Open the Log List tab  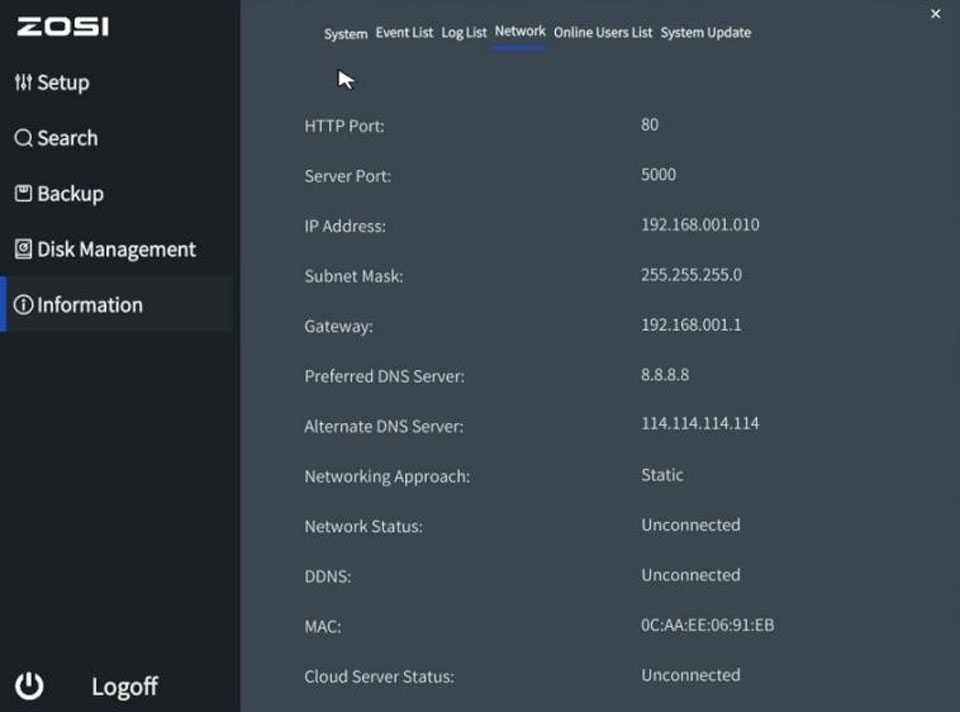click(x=464, y=33)
